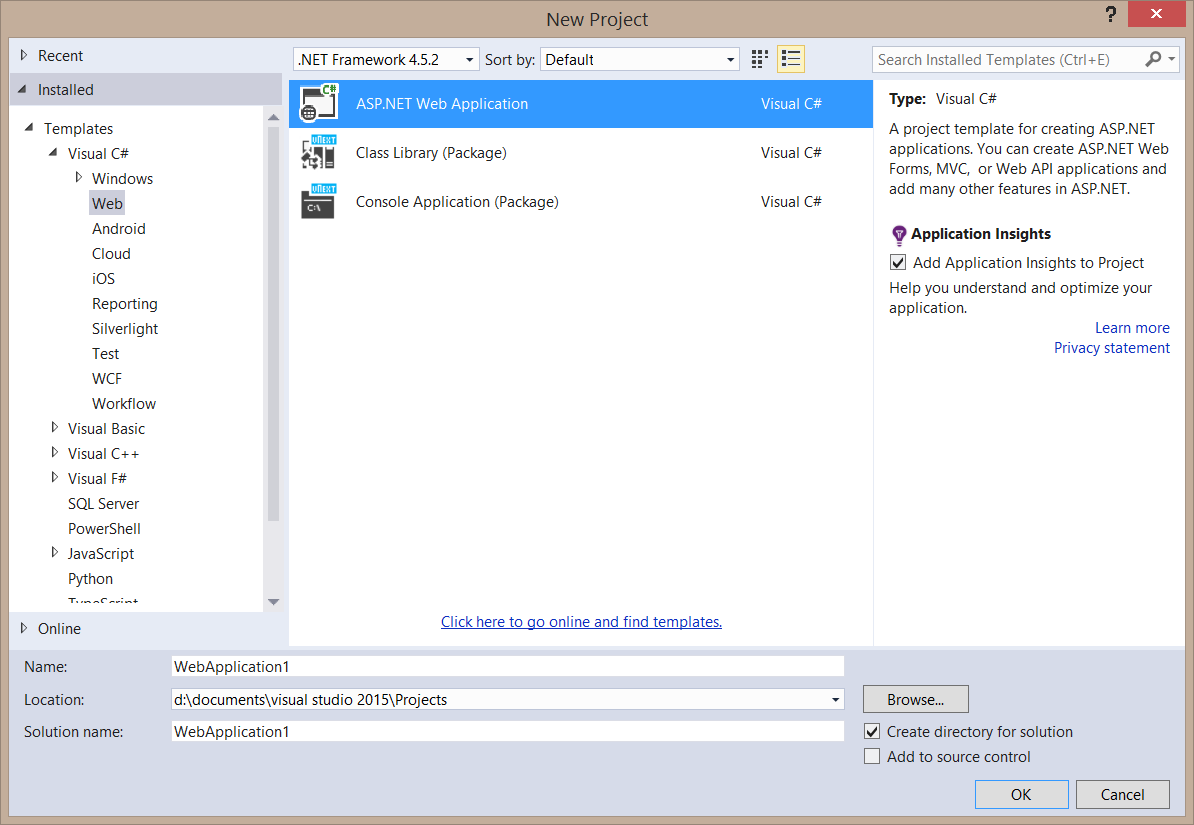Expand the JavaScript node
This screenshot has height=825, width=1194.
[x=54, y=552]
